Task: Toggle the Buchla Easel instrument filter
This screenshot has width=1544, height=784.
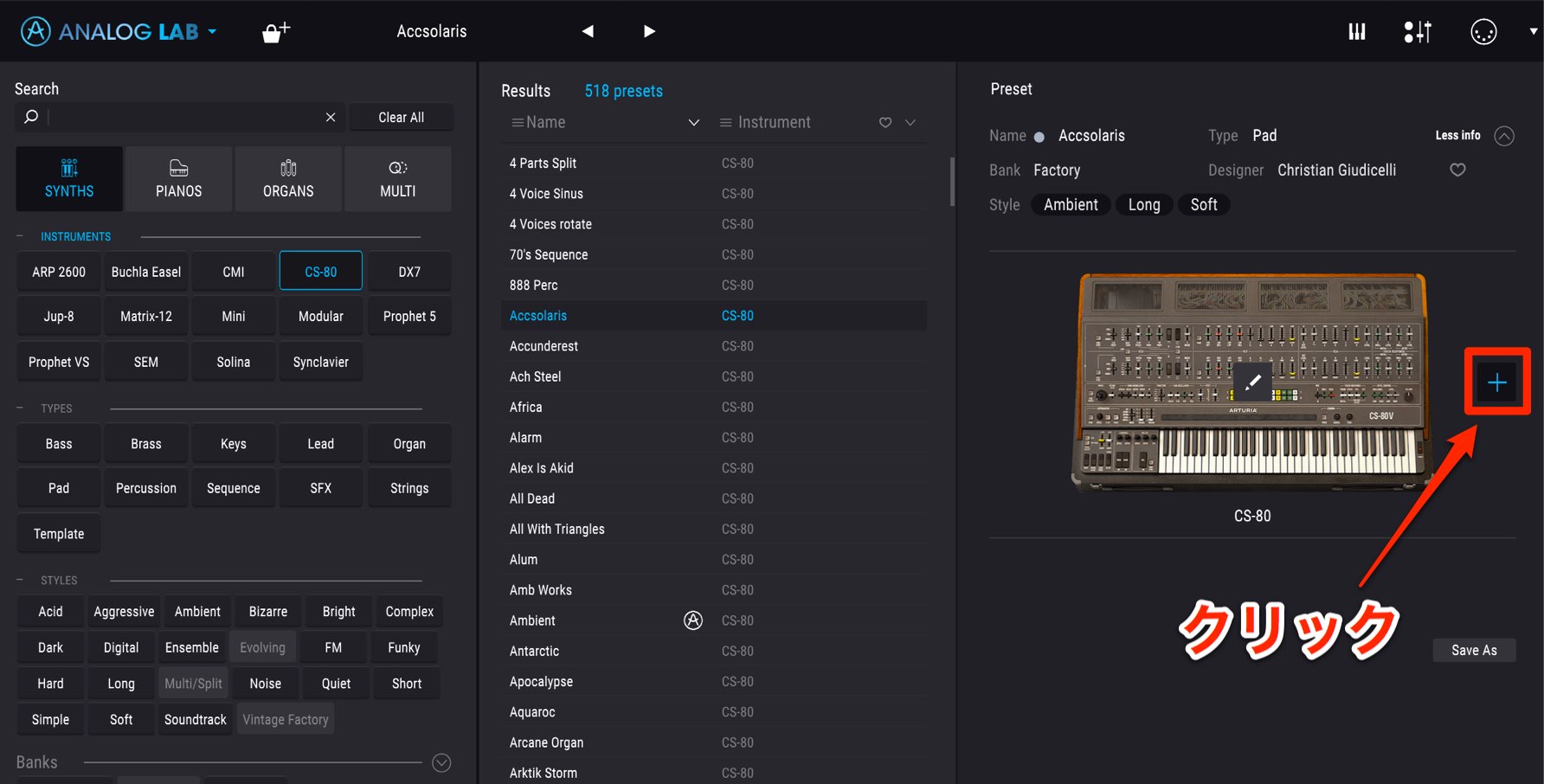Action: 146,272
